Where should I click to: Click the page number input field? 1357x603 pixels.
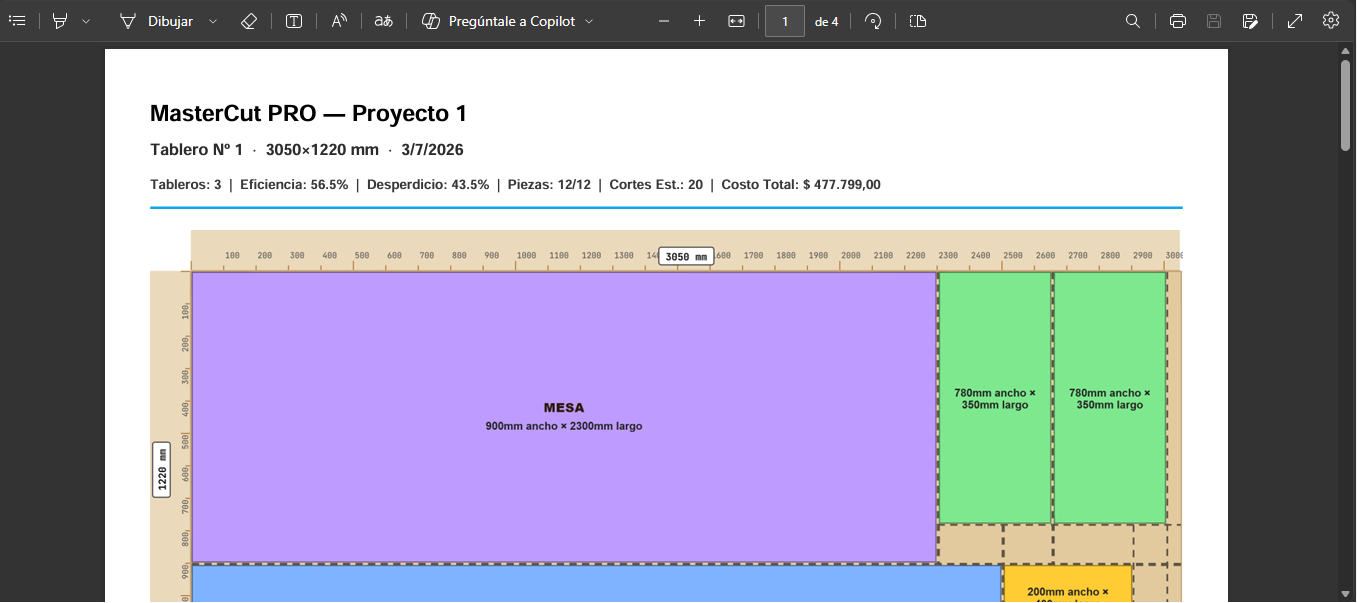pyautogui.click(x=785, y=21)
